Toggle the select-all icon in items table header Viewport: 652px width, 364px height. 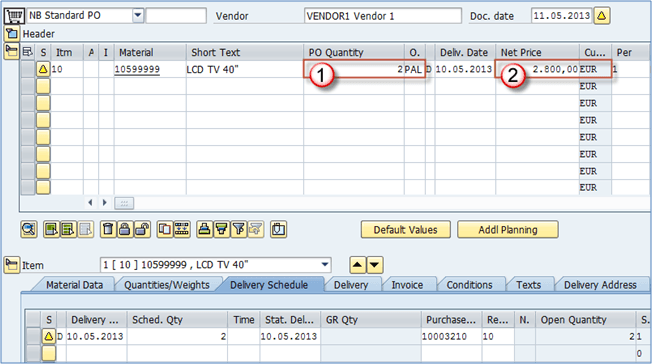tap(28, 52)
